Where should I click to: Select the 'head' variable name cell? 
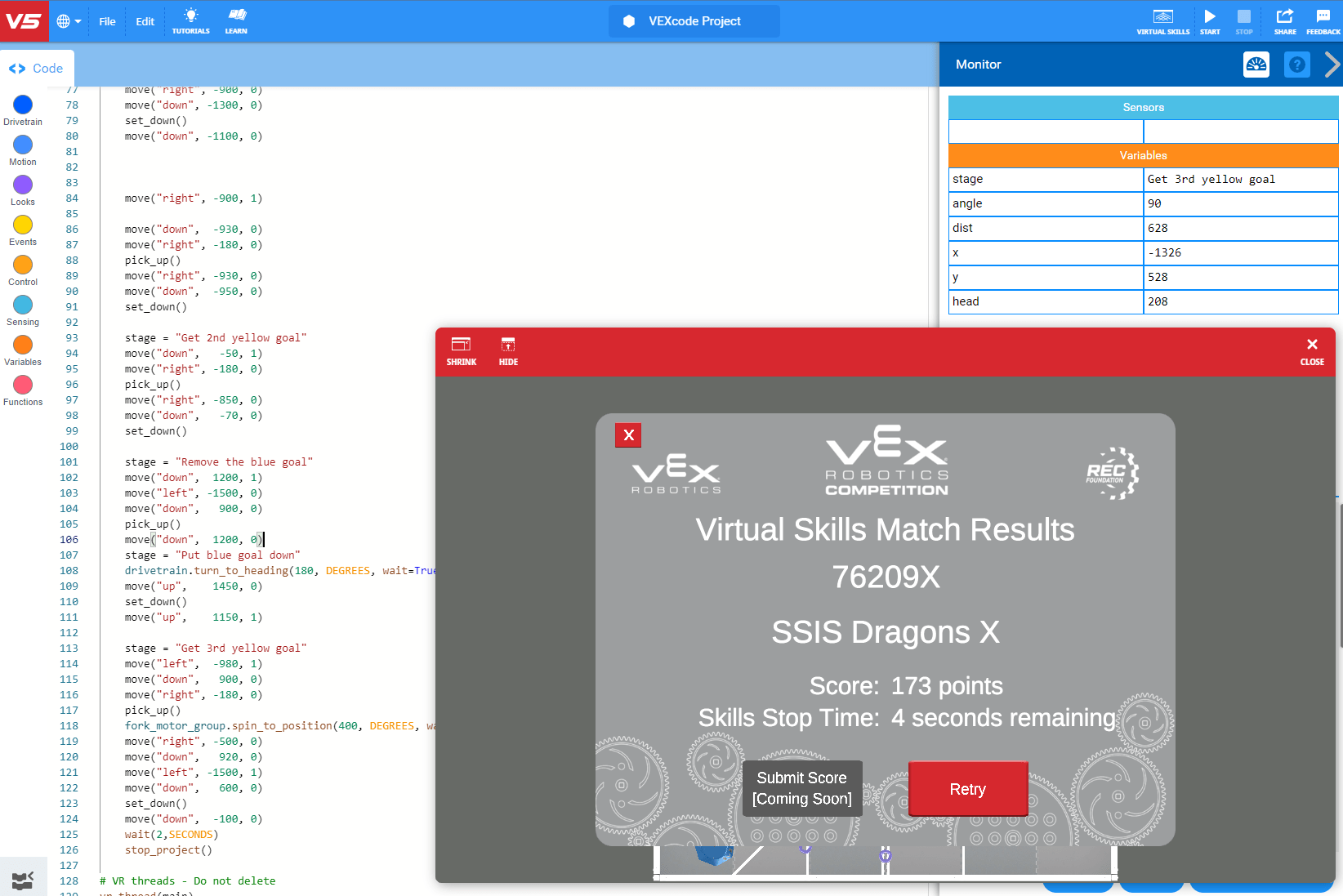(1046, 301)
